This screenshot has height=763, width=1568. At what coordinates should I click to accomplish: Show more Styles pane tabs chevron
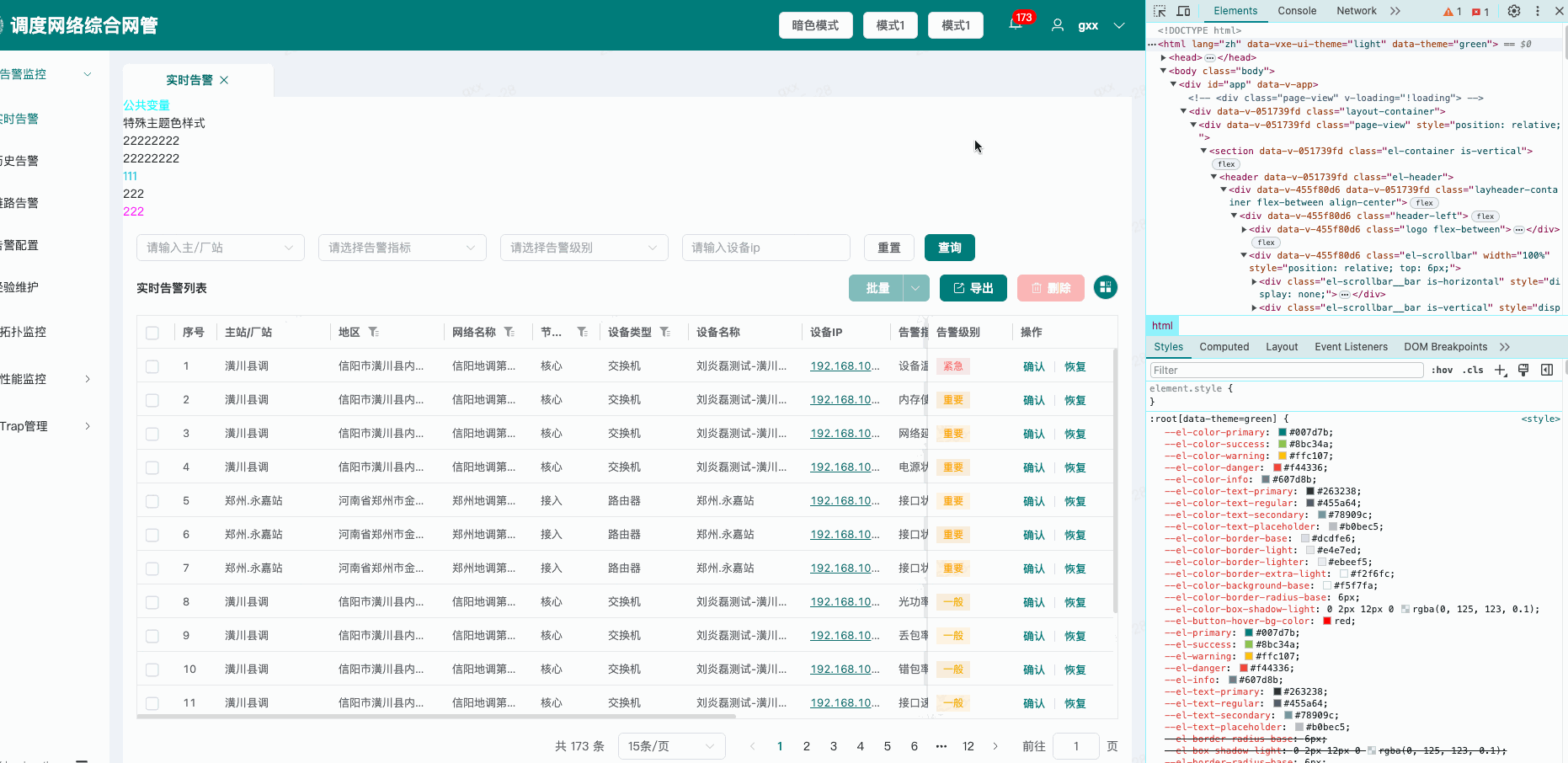[x=1505, y=347]
